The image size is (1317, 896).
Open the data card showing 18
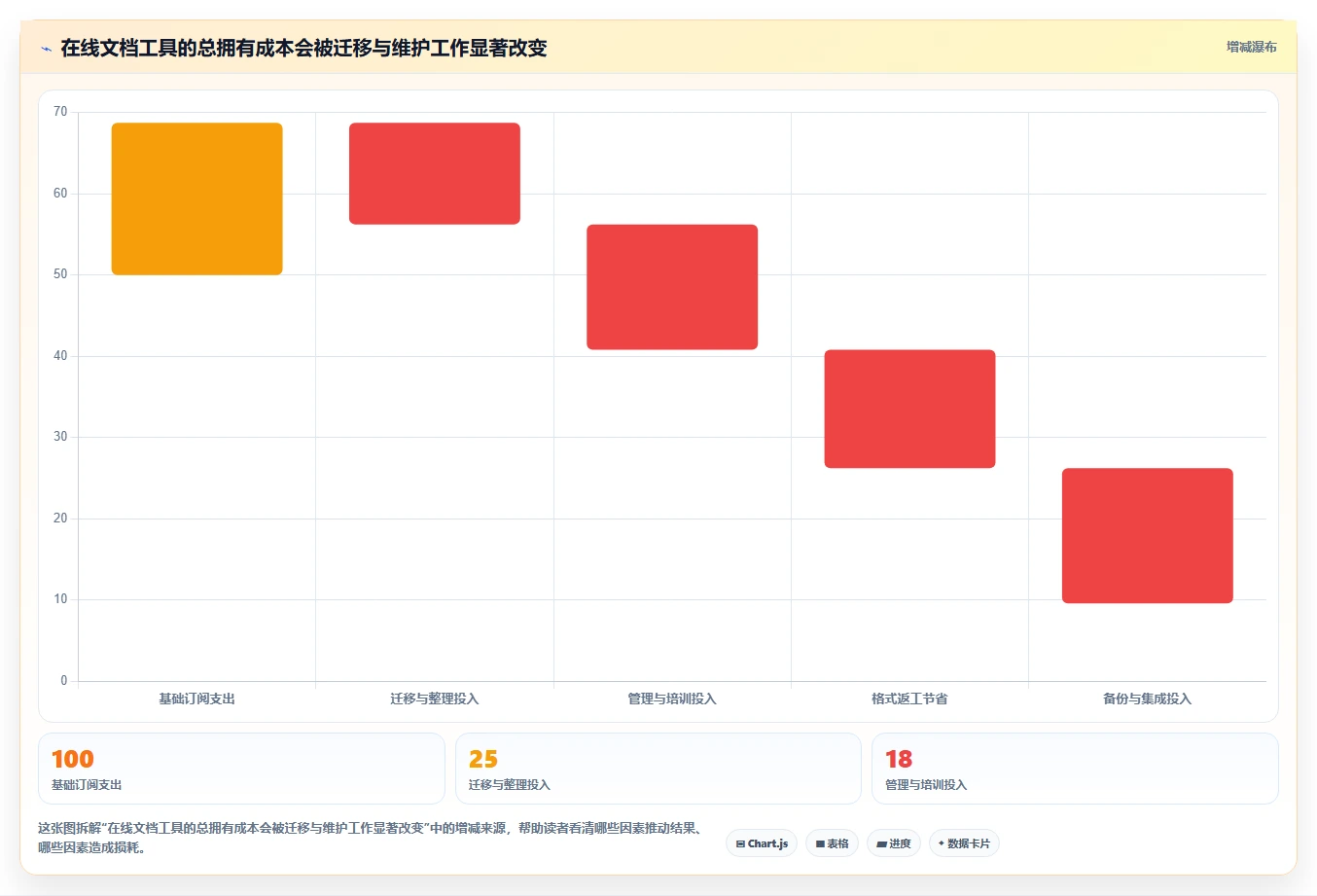point(1075,769)
